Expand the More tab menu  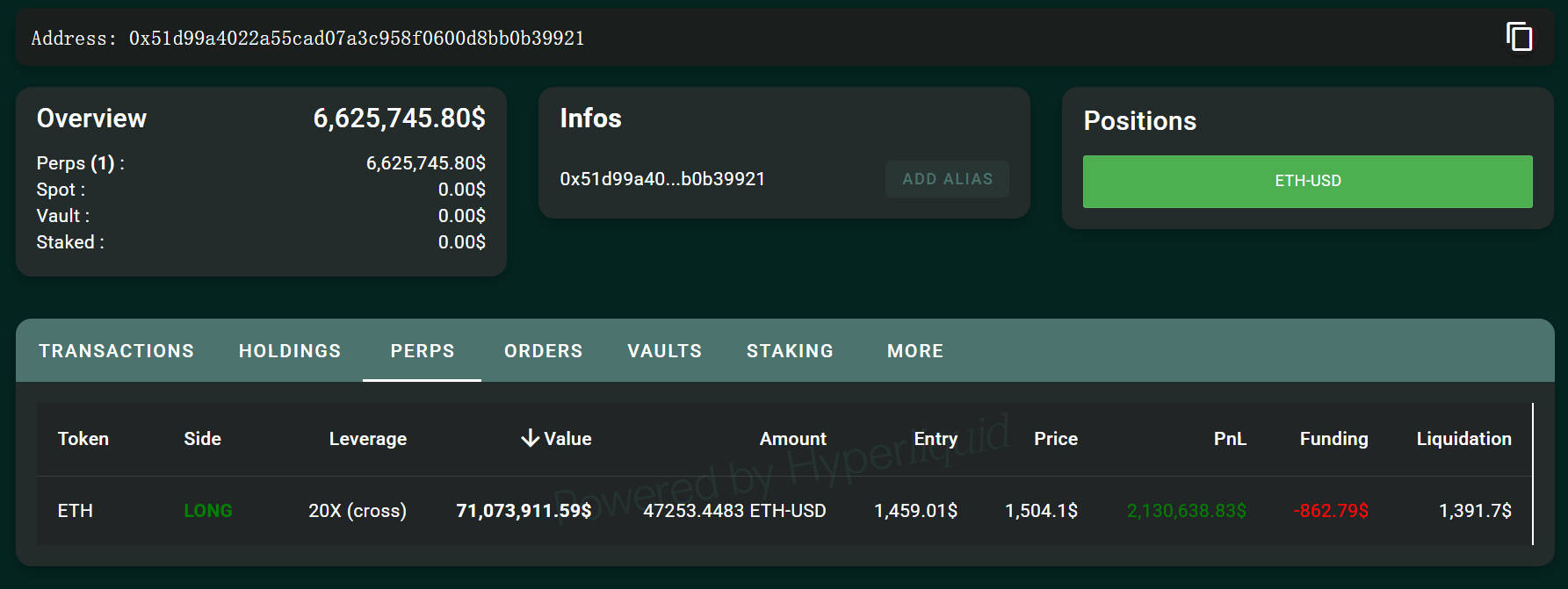914,351
